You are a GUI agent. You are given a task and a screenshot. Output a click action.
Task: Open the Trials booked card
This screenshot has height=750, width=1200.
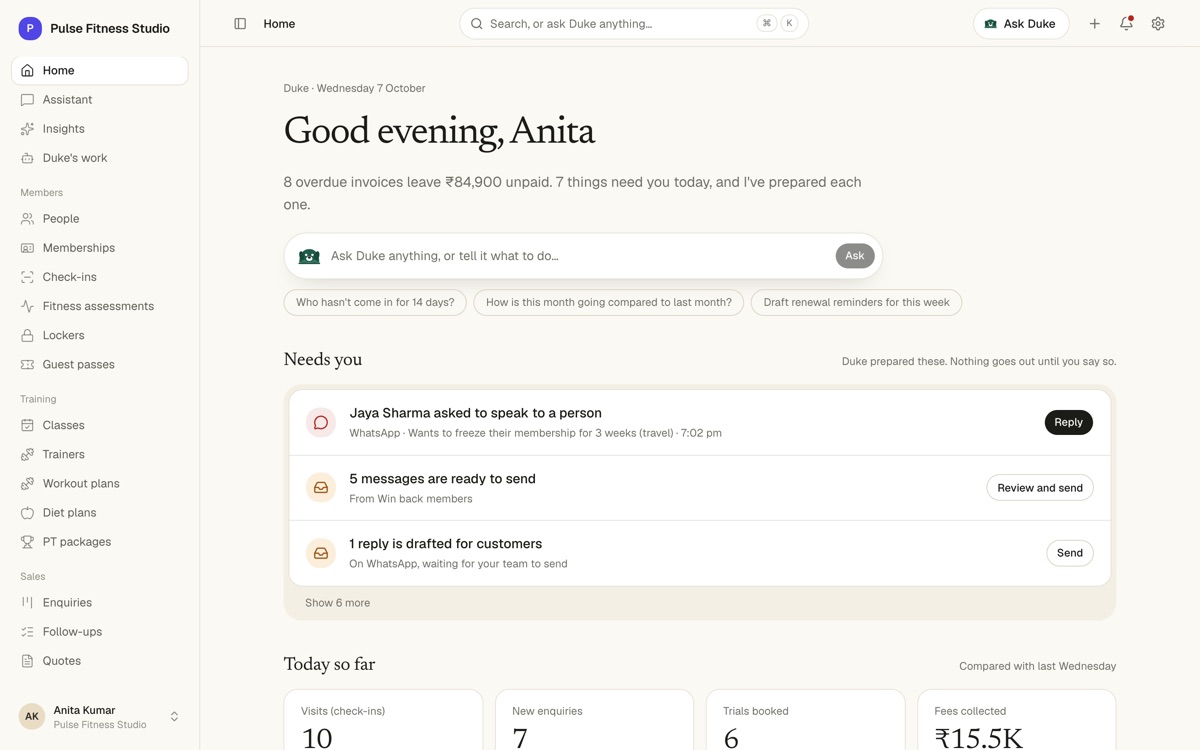point(806,720)
